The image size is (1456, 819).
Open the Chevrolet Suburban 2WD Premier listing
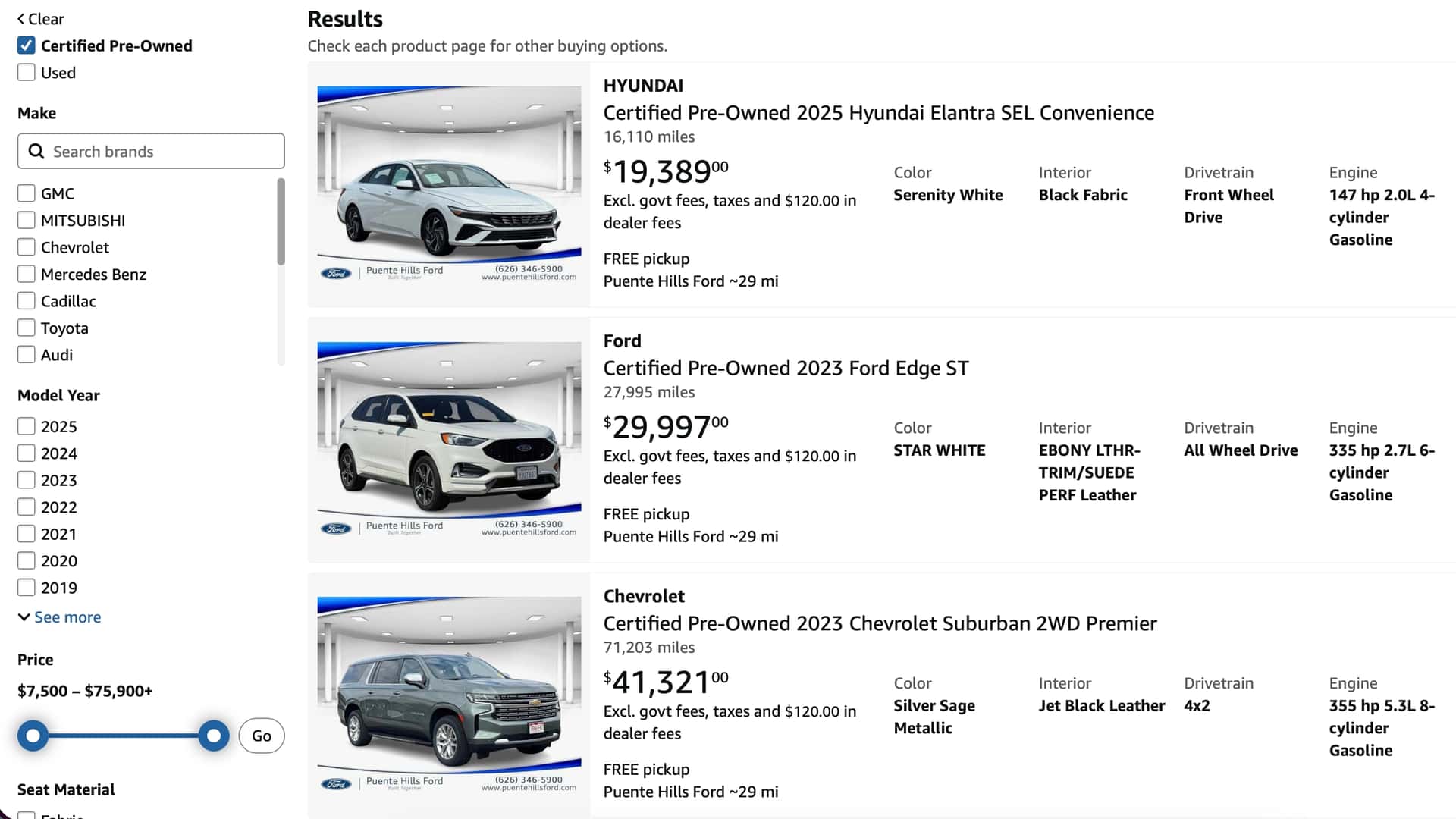(880, 623)
